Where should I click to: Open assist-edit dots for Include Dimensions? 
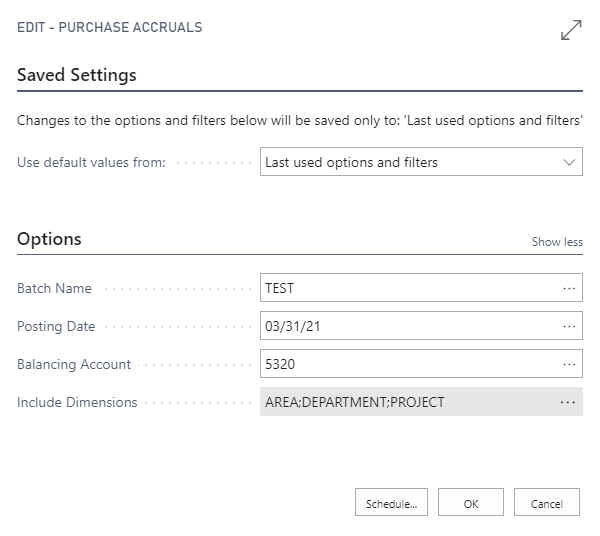(568, 402)
